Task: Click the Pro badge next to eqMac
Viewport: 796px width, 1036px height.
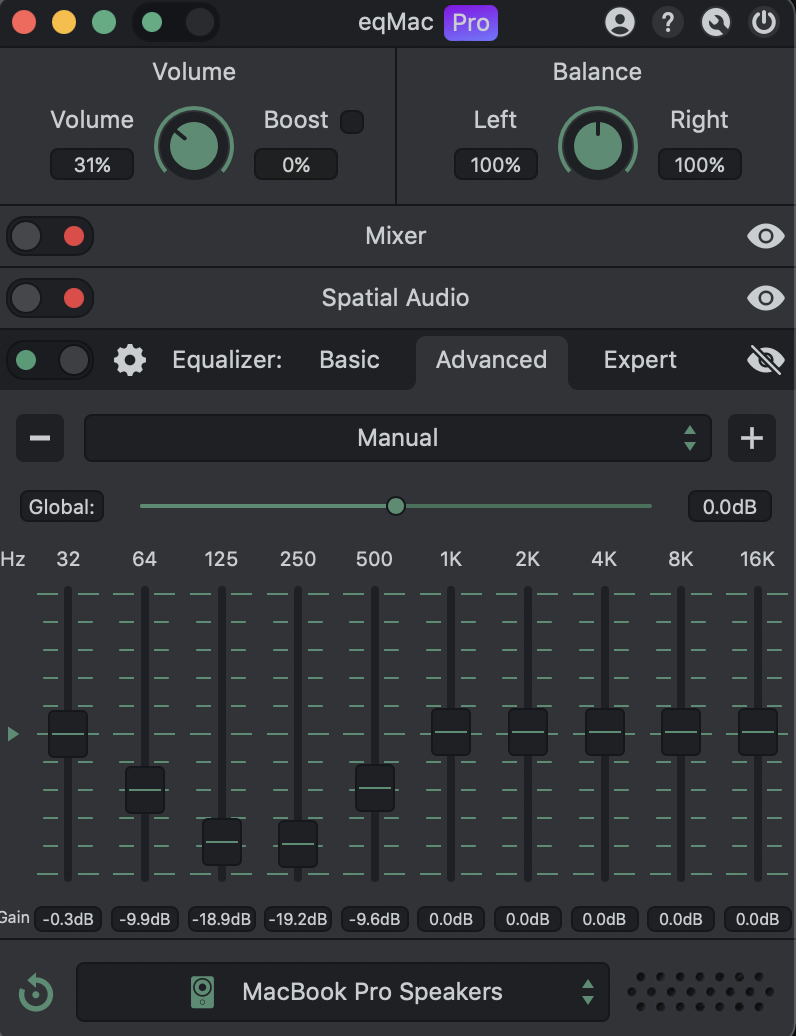Action: click(x=470, y=23)
